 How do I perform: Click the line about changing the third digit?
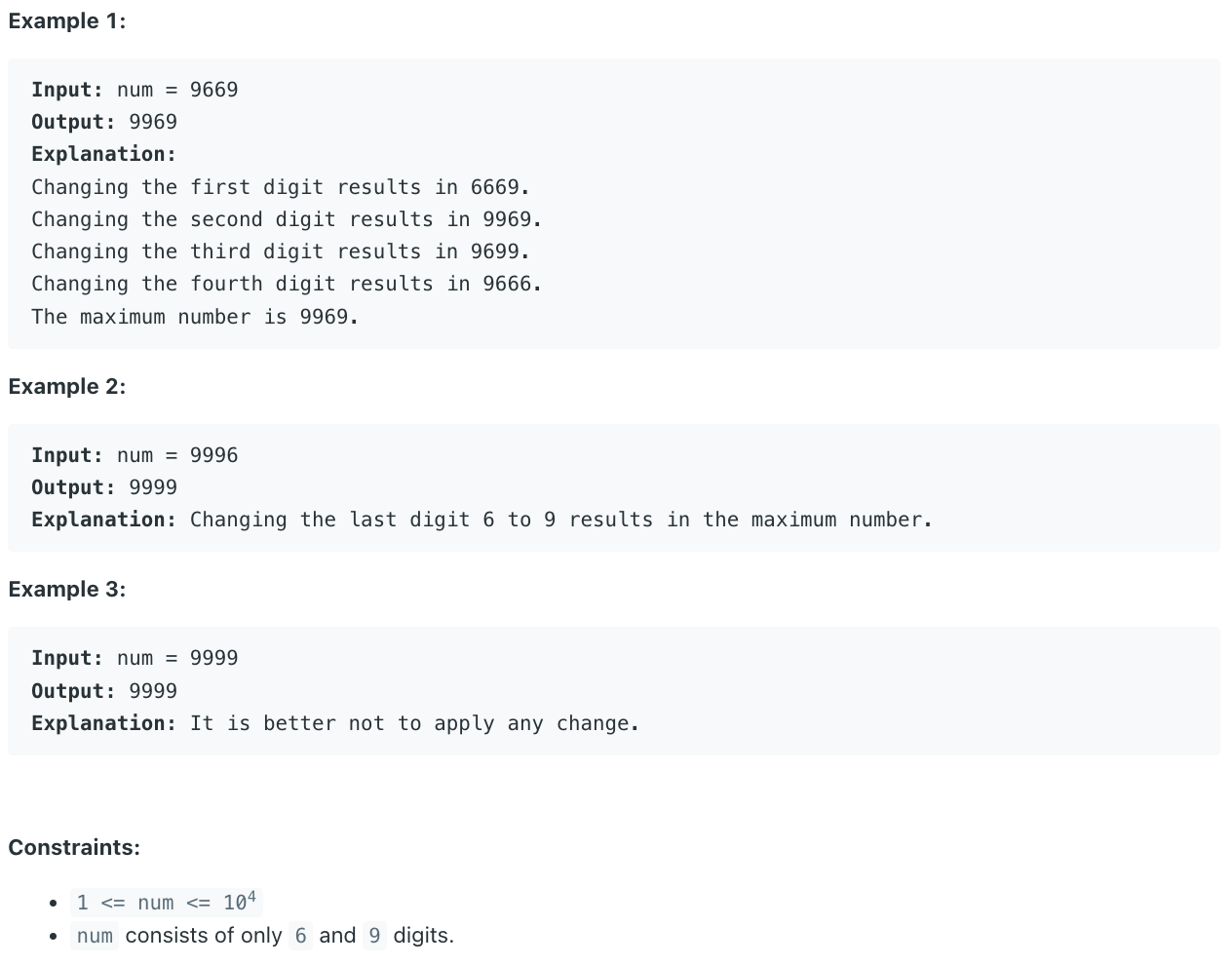pos(281,251)
